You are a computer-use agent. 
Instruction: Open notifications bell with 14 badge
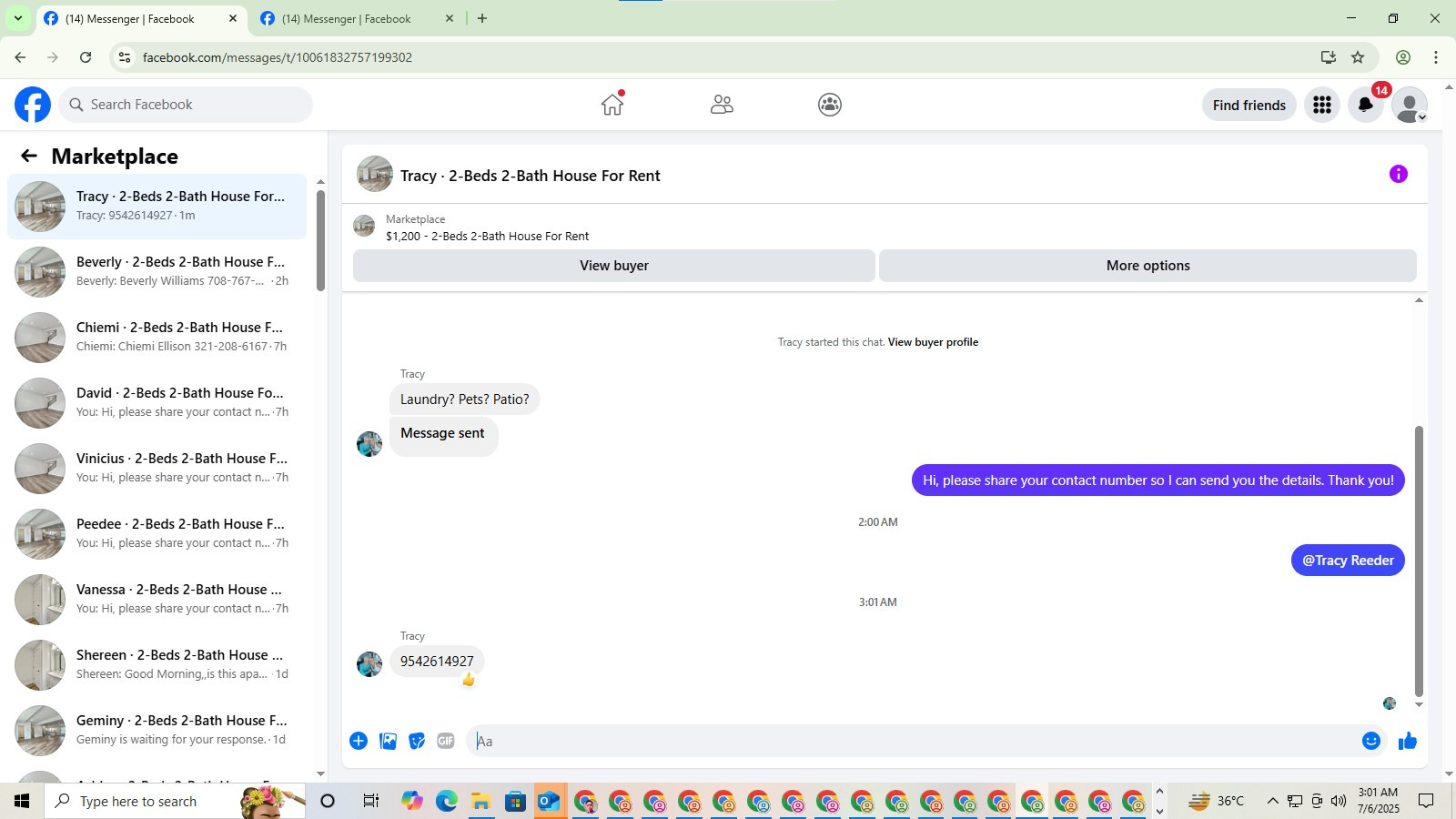pos(1366,105)
